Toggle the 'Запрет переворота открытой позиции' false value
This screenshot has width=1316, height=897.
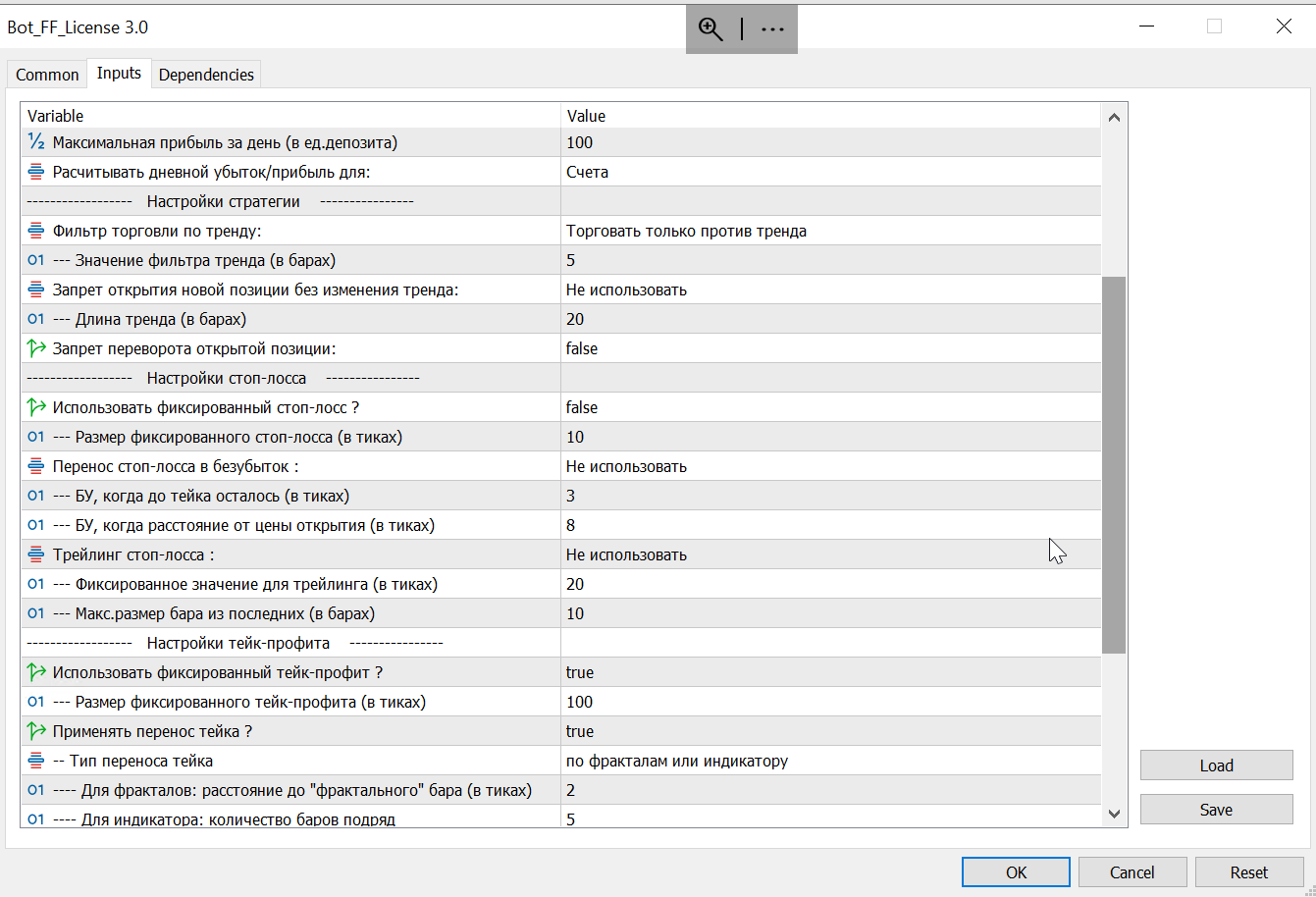pos(582,348)
